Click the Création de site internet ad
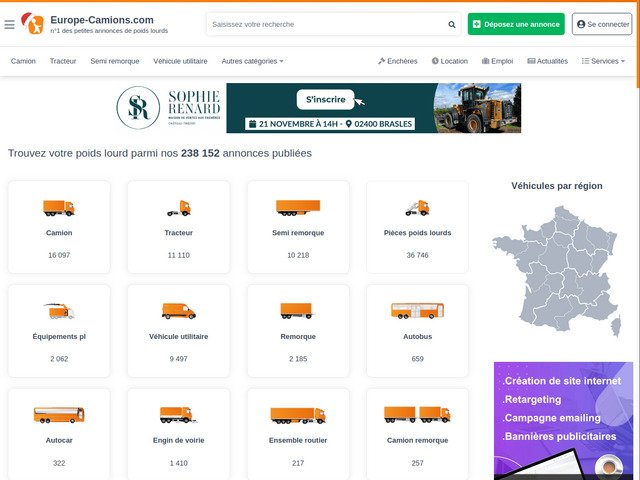This screenshot has height=480, width=640. (x=563, y=420)
